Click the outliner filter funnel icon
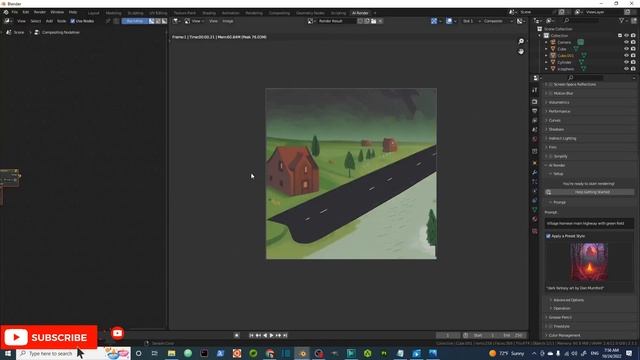Image resolution: width=640 pixels, height=360 pixels. click(622, 20)
